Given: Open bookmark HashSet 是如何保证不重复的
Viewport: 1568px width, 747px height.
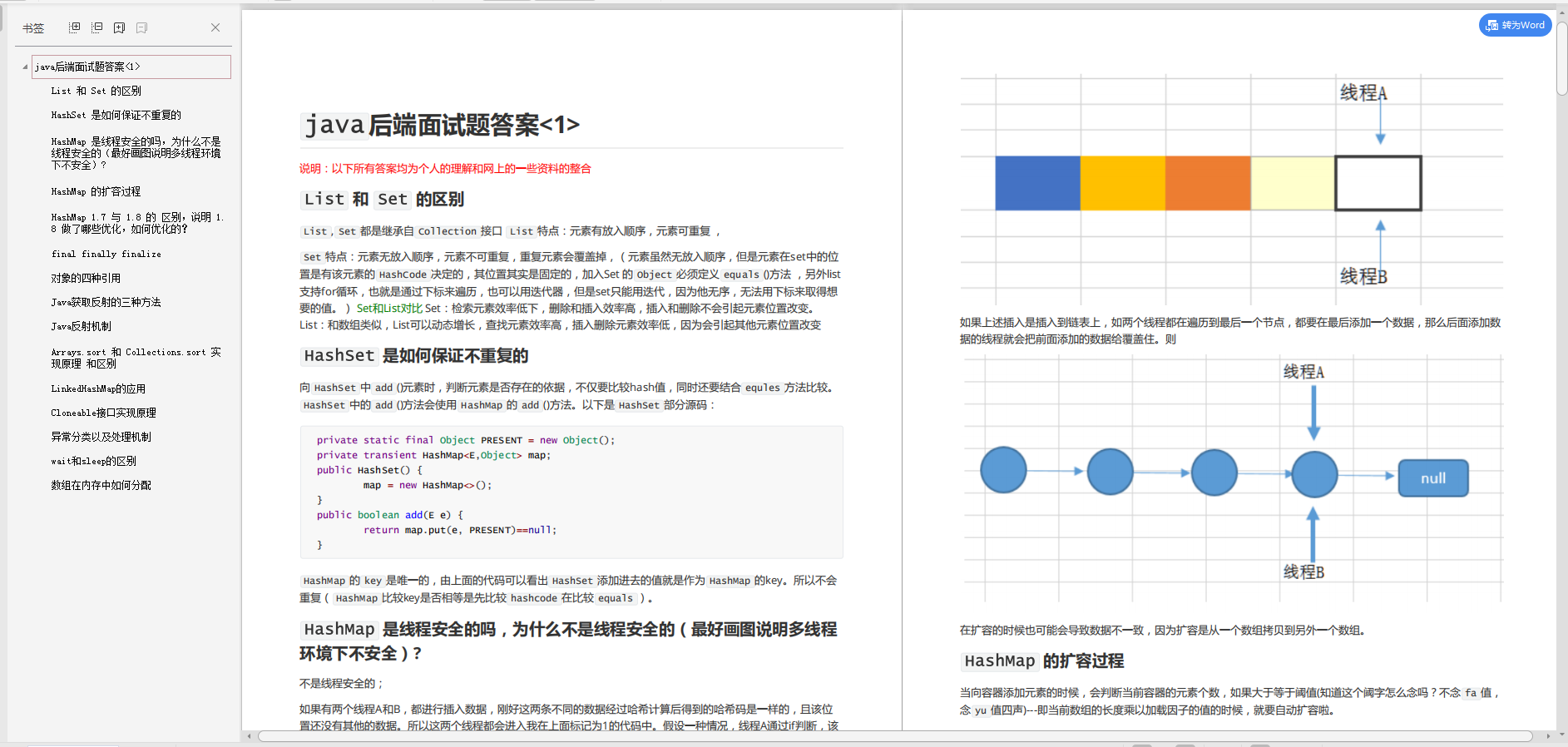Looking at the screenshot, I should tap(116, 115).
